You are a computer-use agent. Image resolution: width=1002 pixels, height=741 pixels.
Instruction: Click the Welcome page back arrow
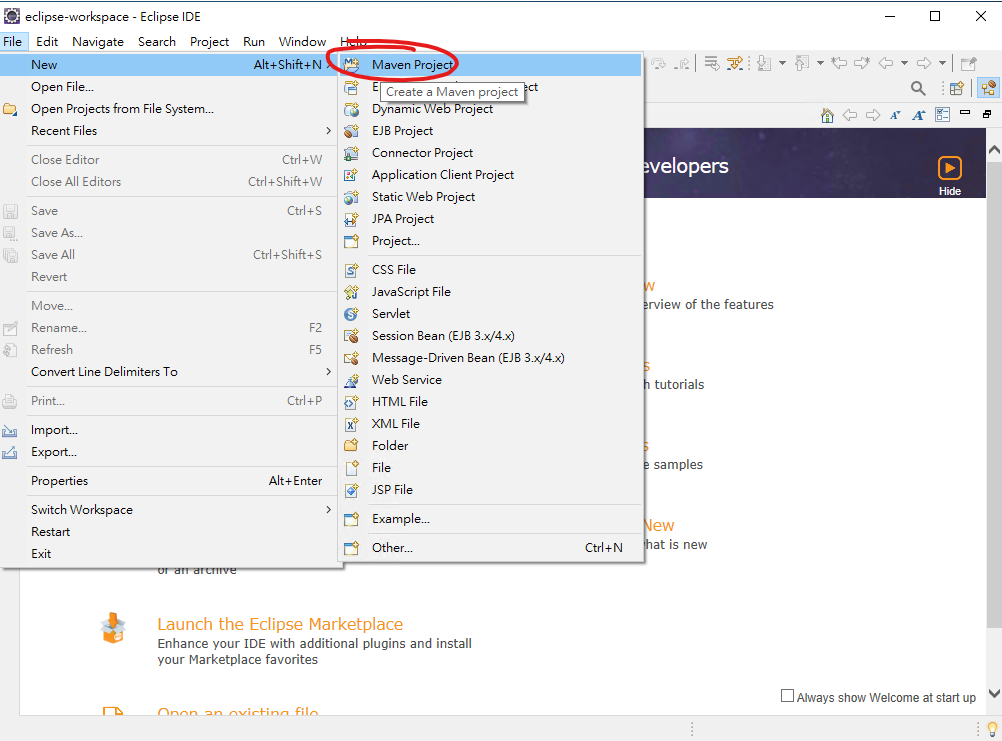click(850, 115)
